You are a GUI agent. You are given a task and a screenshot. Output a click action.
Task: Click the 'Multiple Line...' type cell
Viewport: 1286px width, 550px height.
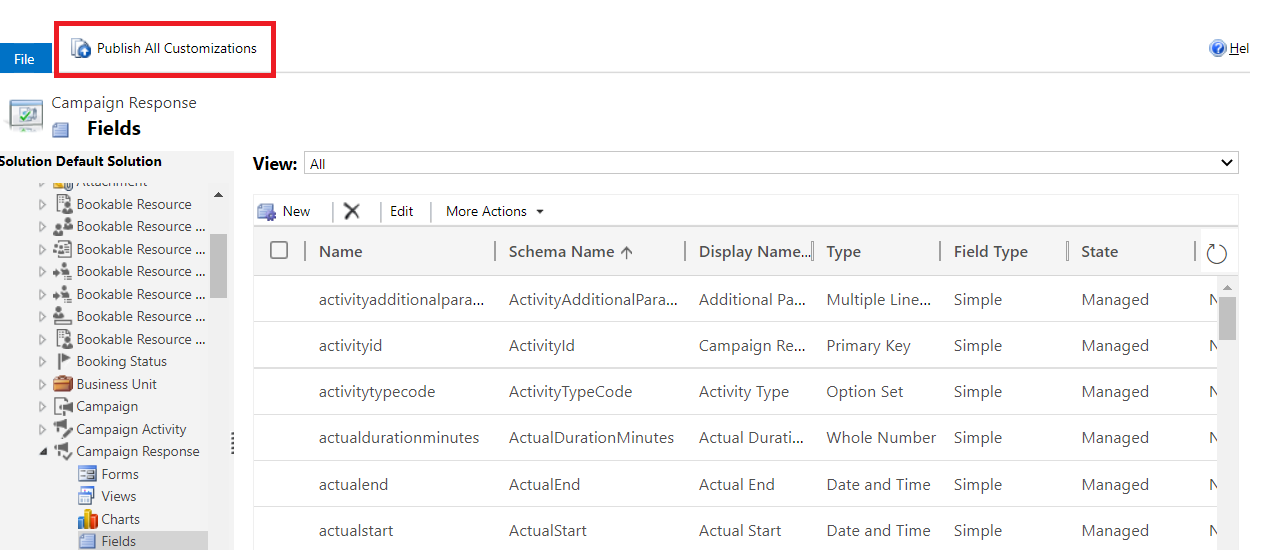[x=879, y=299]
